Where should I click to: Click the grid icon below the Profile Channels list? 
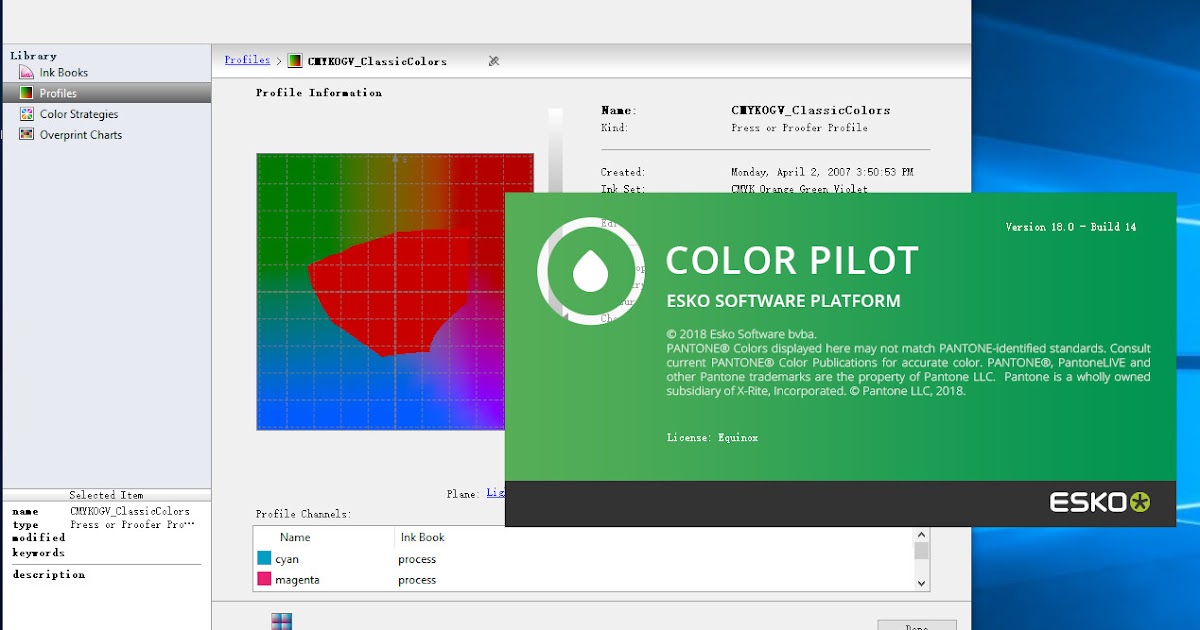point(282,621)
